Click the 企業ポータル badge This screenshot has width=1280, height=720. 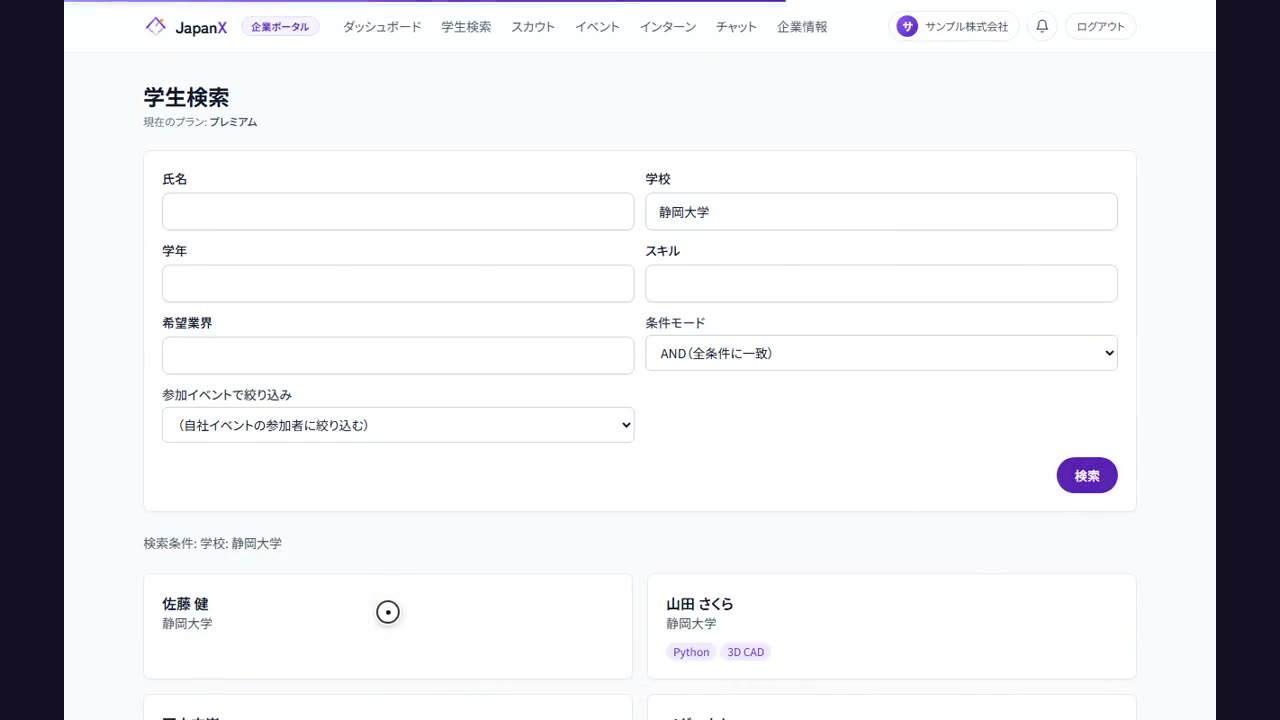[280, 26]
